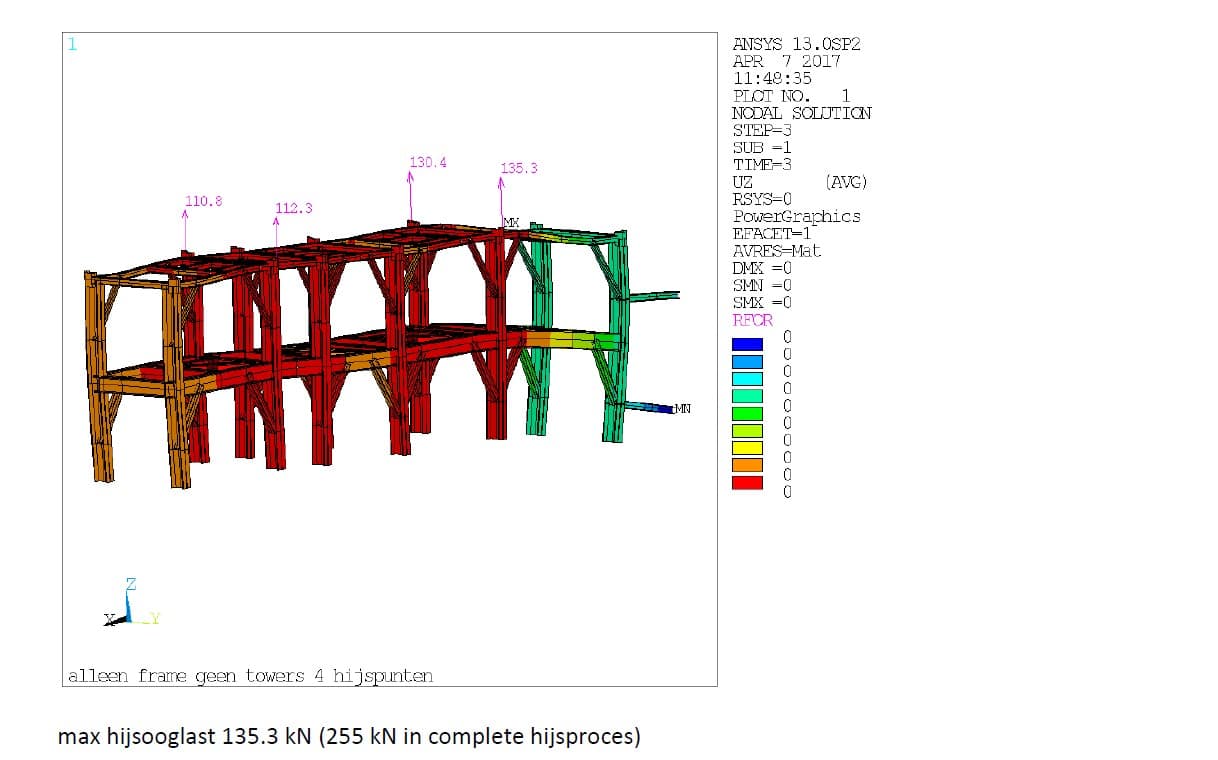This screenshot has height=760, width=1218.
Task: Click the 'TIME=3' text
Action: point(763,165)
